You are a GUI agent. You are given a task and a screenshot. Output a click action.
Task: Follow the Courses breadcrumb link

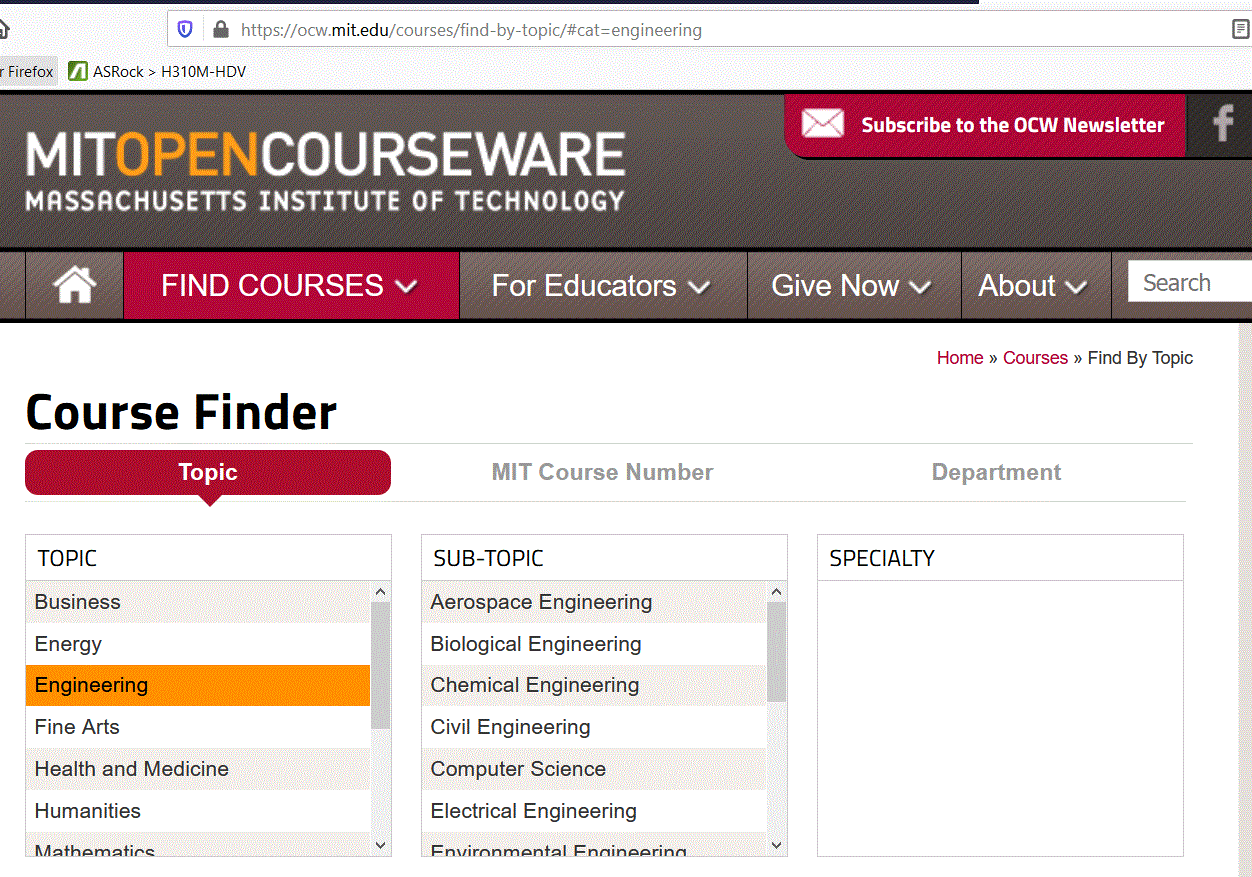(x=1035, y=358)
